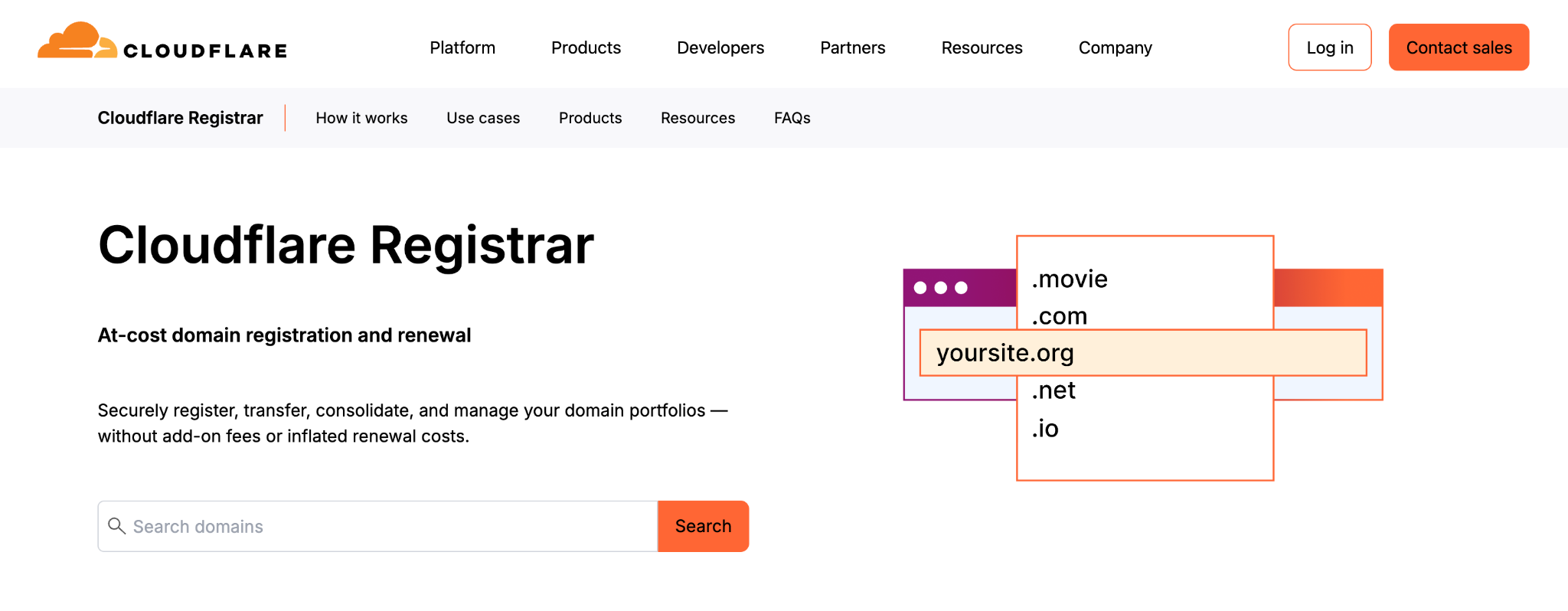
Task: Jump to Use cases section
Action: pyautogui.click(x=483, y=118)
